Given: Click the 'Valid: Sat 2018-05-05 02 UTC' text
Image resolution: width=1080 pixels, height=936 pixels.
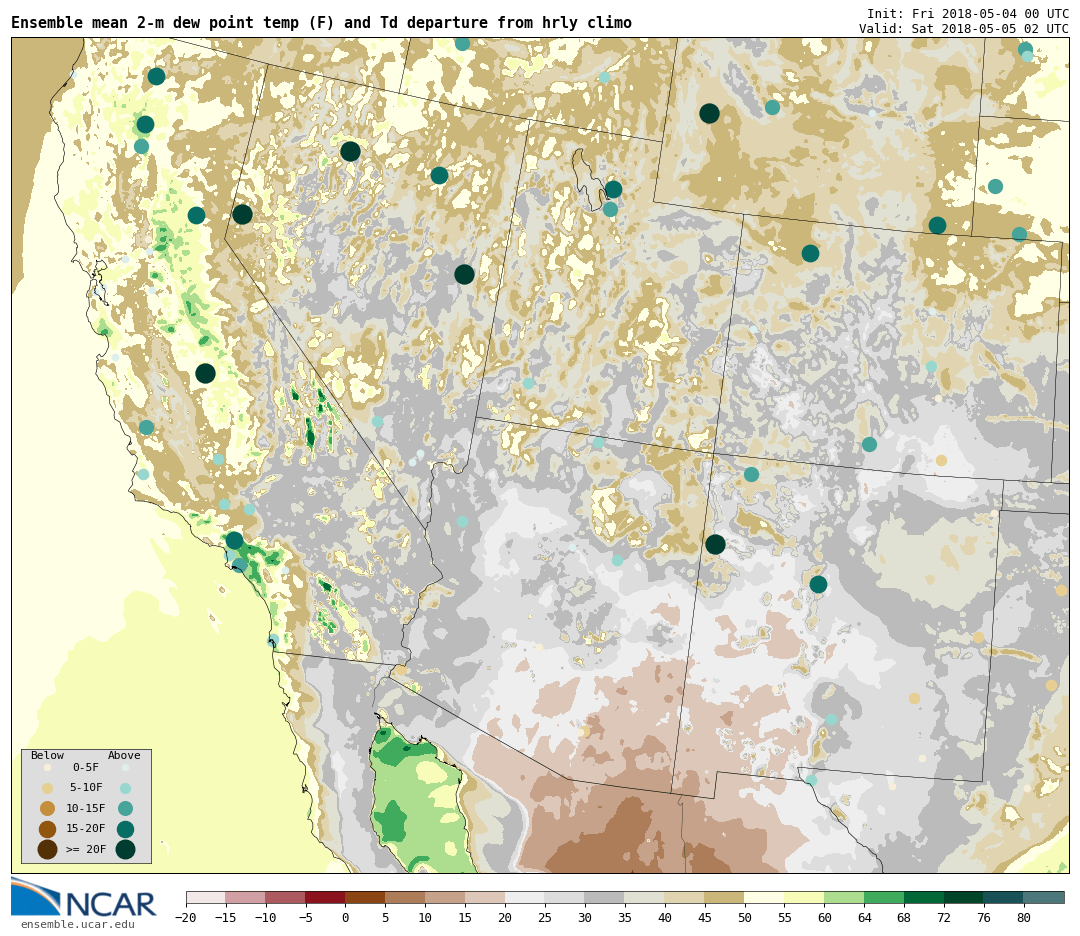Looking at the screenshot, I should coord(963,29).
